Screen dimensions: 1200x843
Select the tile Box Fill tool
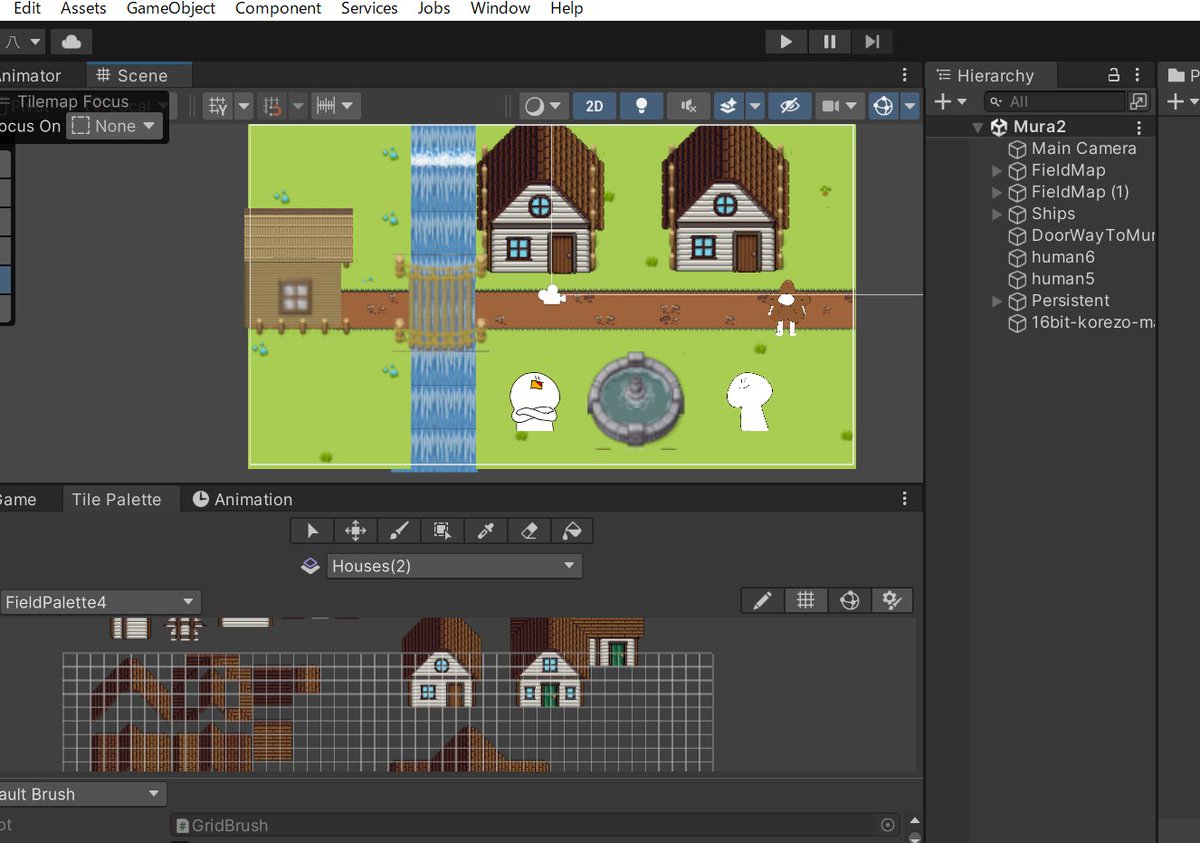pos(442,530)
